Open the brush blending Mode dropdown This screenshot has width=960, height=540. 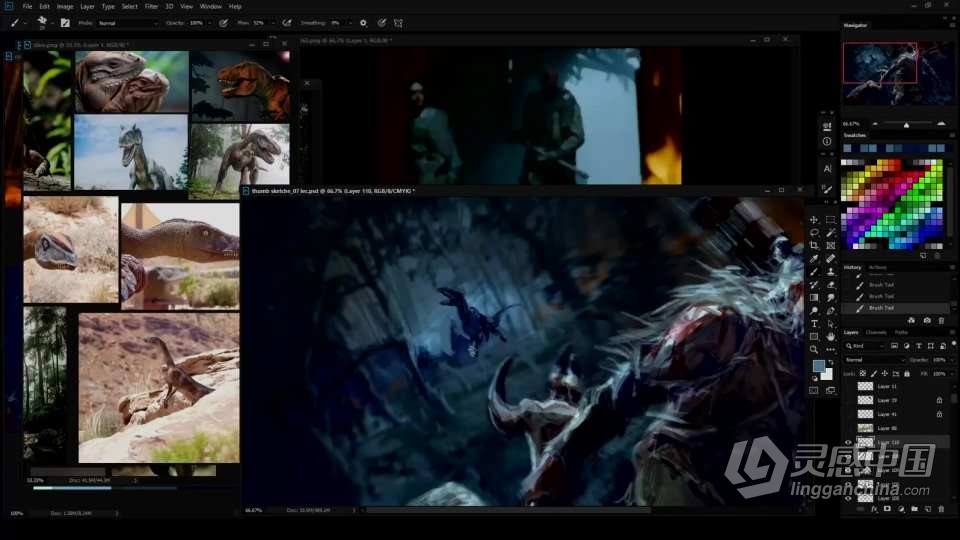128,23
